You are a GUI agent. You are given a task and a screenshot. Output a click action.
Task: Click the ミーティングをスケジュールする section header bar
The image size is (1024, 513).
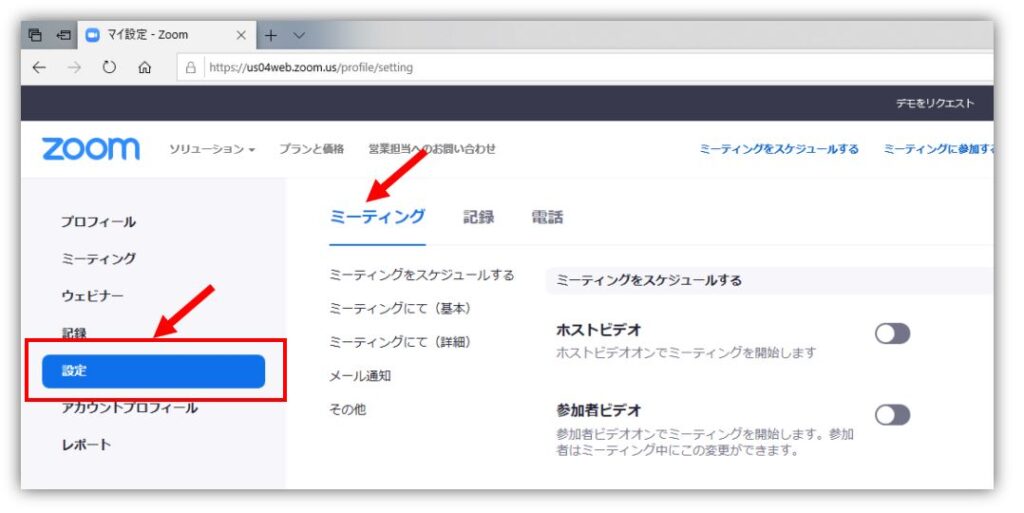(x=769, y=281)
